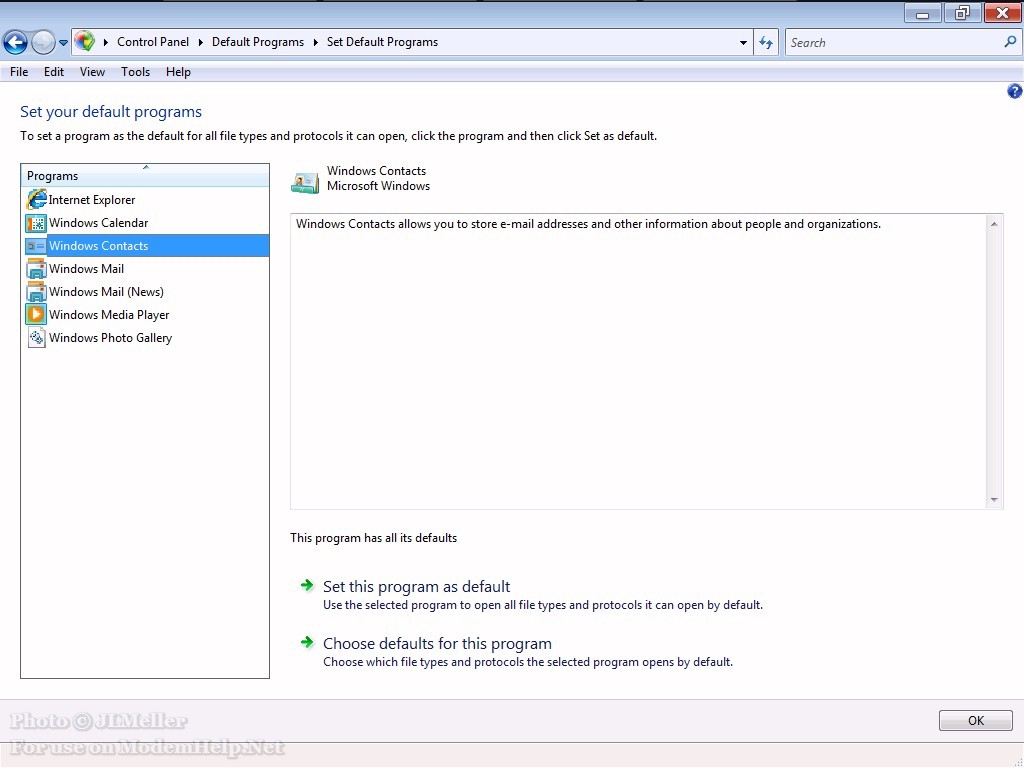1024x768 pixels.
Task: Navigate to Control Panel breadcrumb
Action: point(153,42)
